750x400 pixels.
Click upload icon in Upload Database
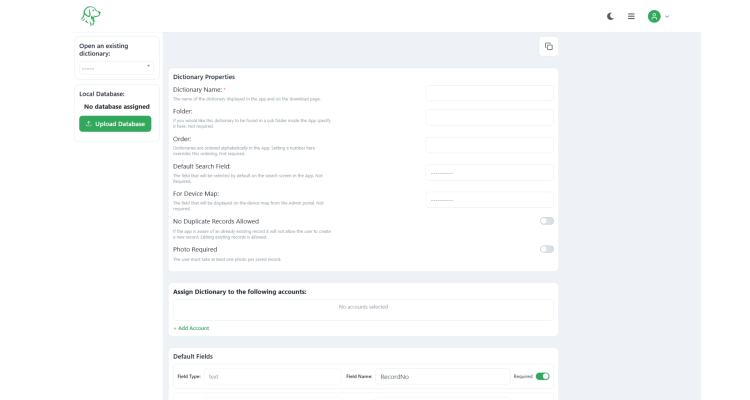pyautogui.click(x=88, y=124)
